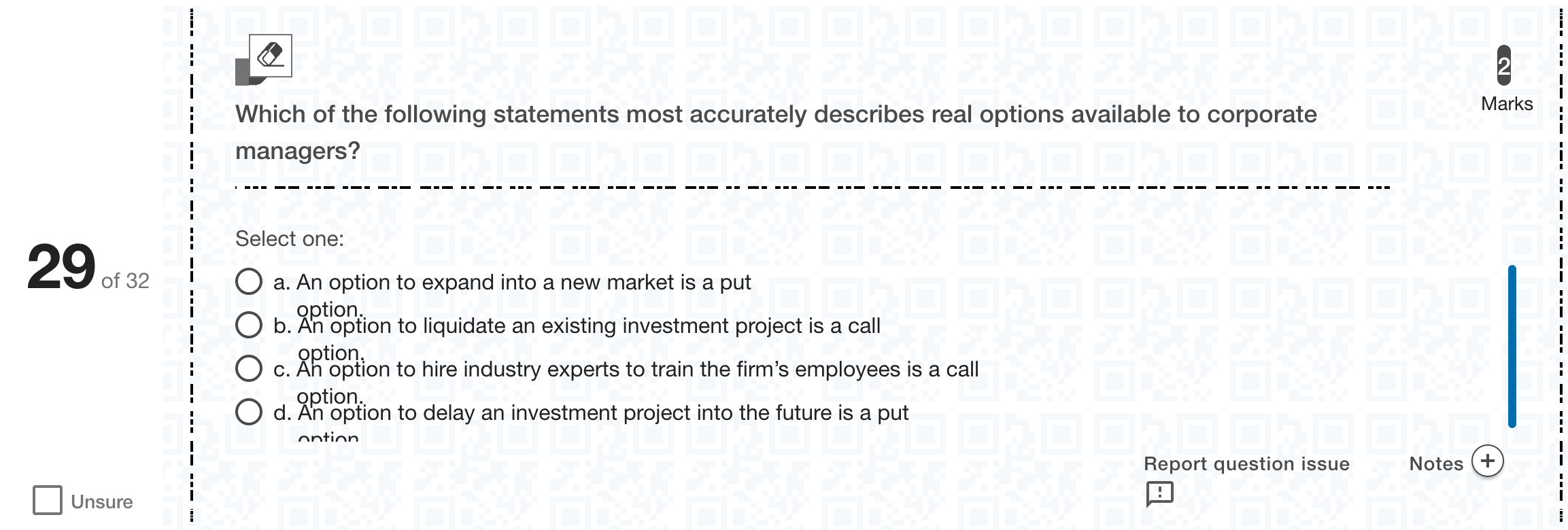Click the Report question issue link
The width and height of the screenshot is (1568, 530).
[1246, 464]
